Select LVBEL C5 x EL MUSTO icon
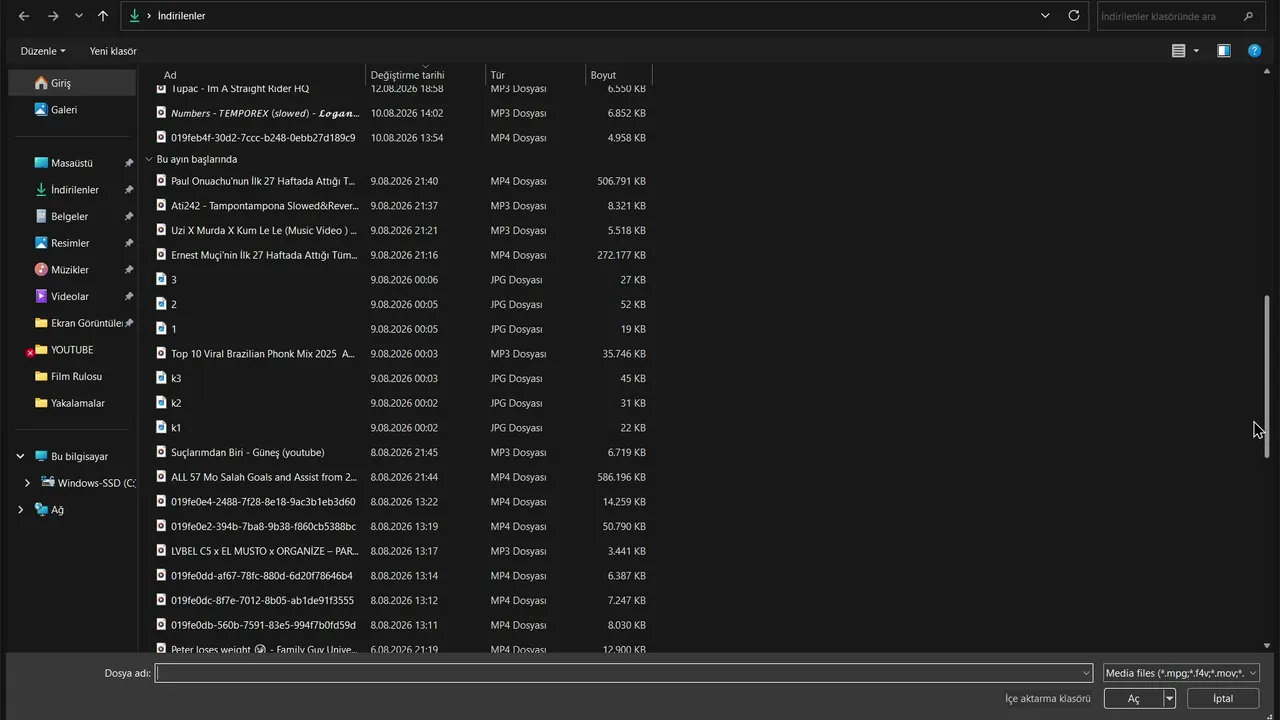 (x=161, y=551)
